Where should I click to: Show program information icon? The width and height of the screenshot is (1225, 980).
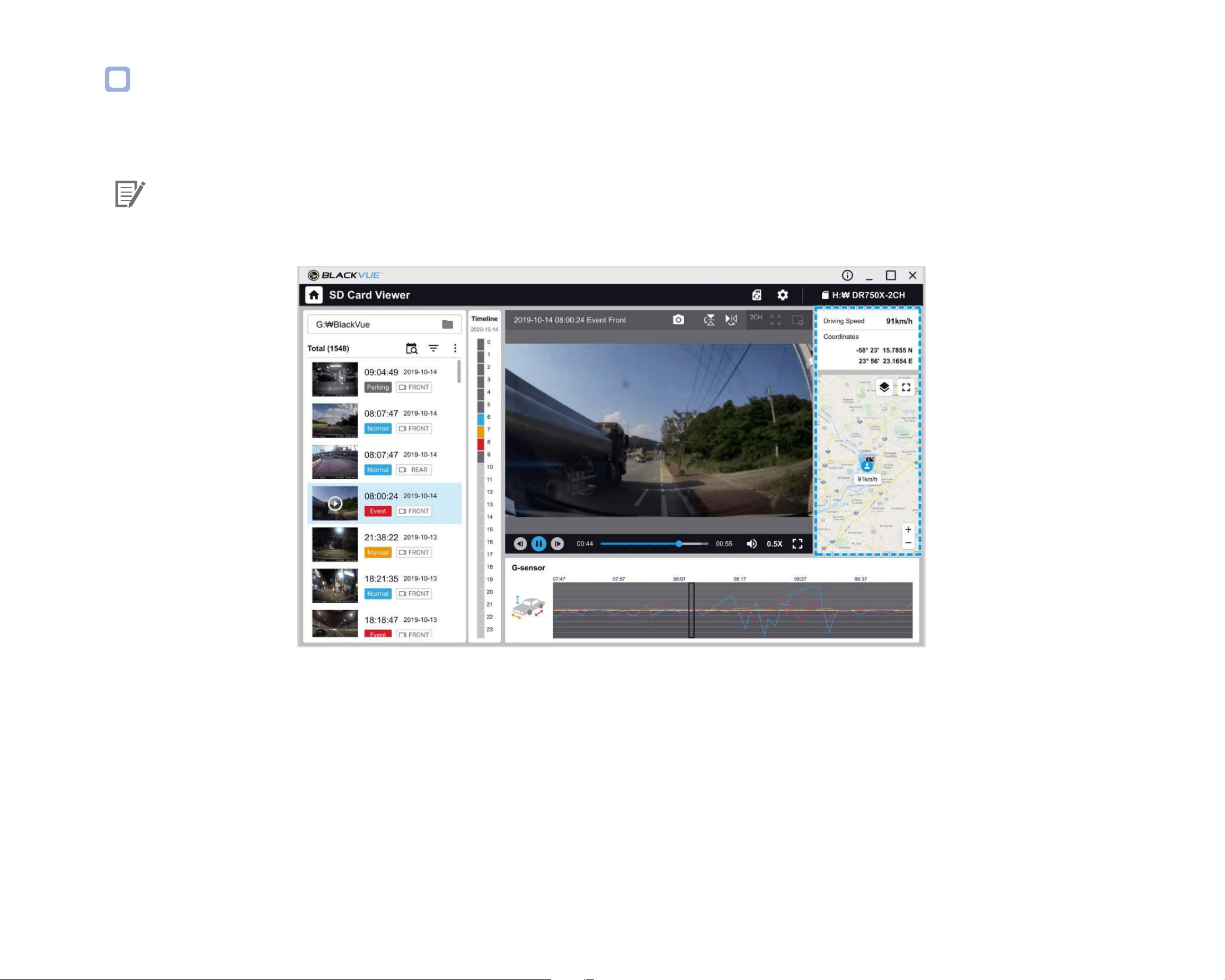click(x=847, y=275)
